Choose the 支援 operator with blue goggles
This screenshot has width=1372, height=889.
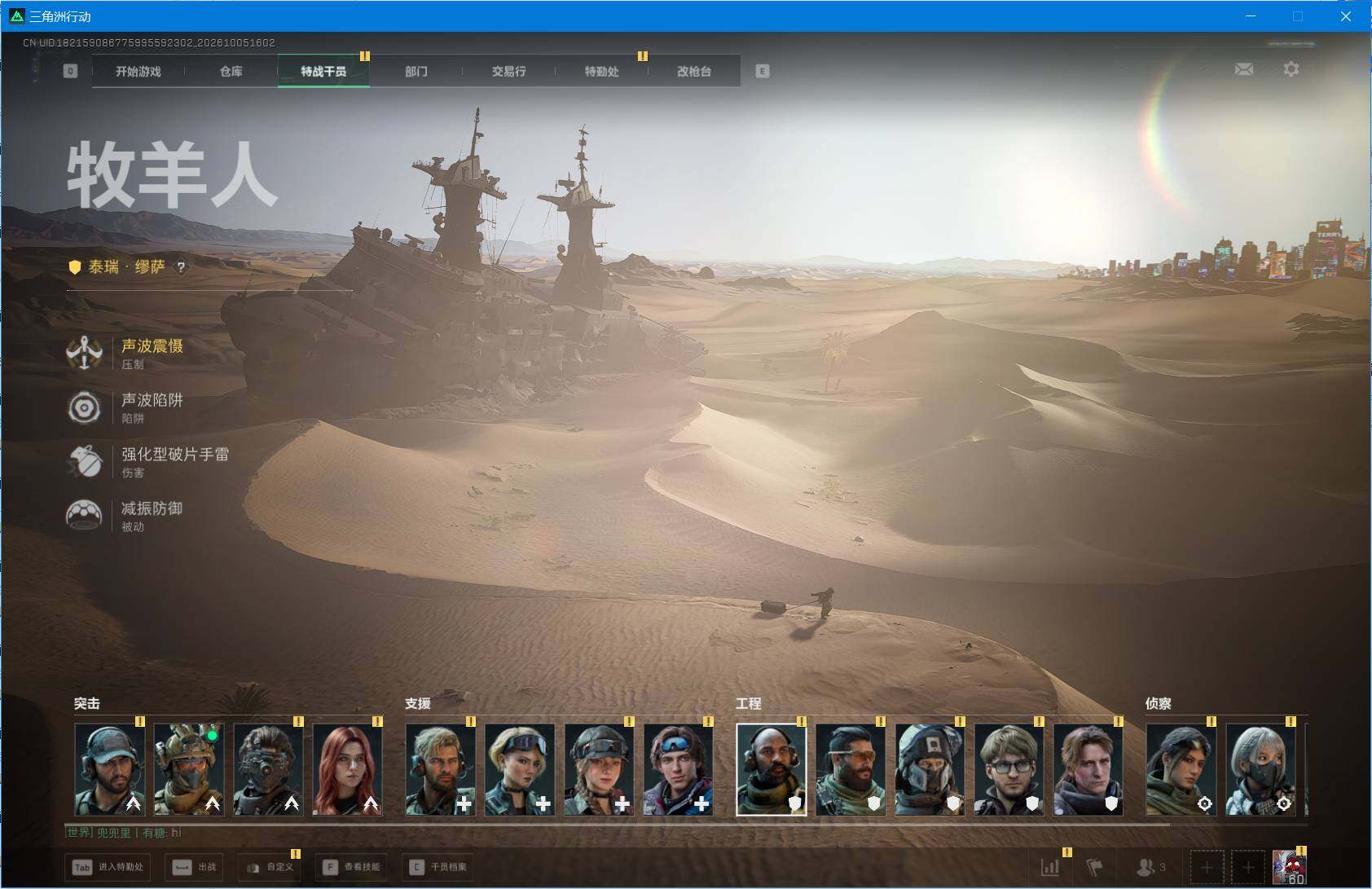678,769
